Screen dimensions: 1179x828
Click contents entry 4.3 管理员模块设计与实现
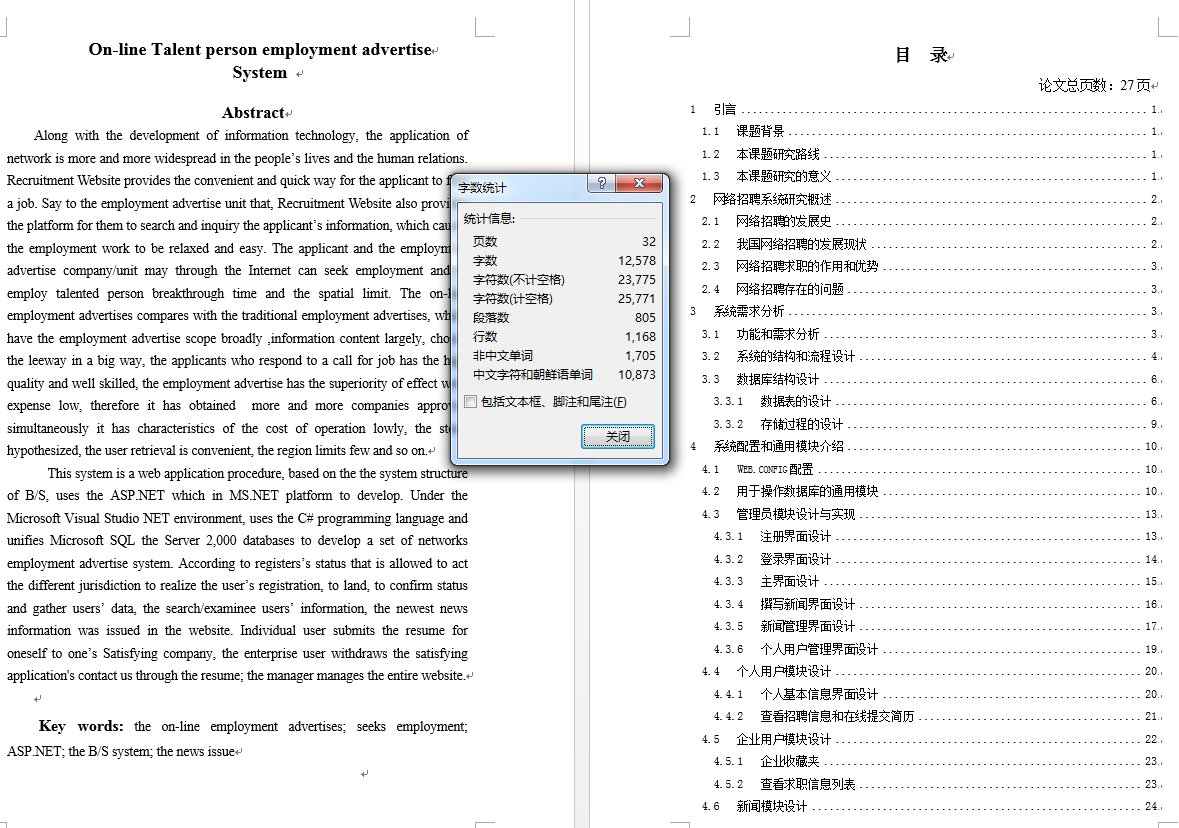932,514
